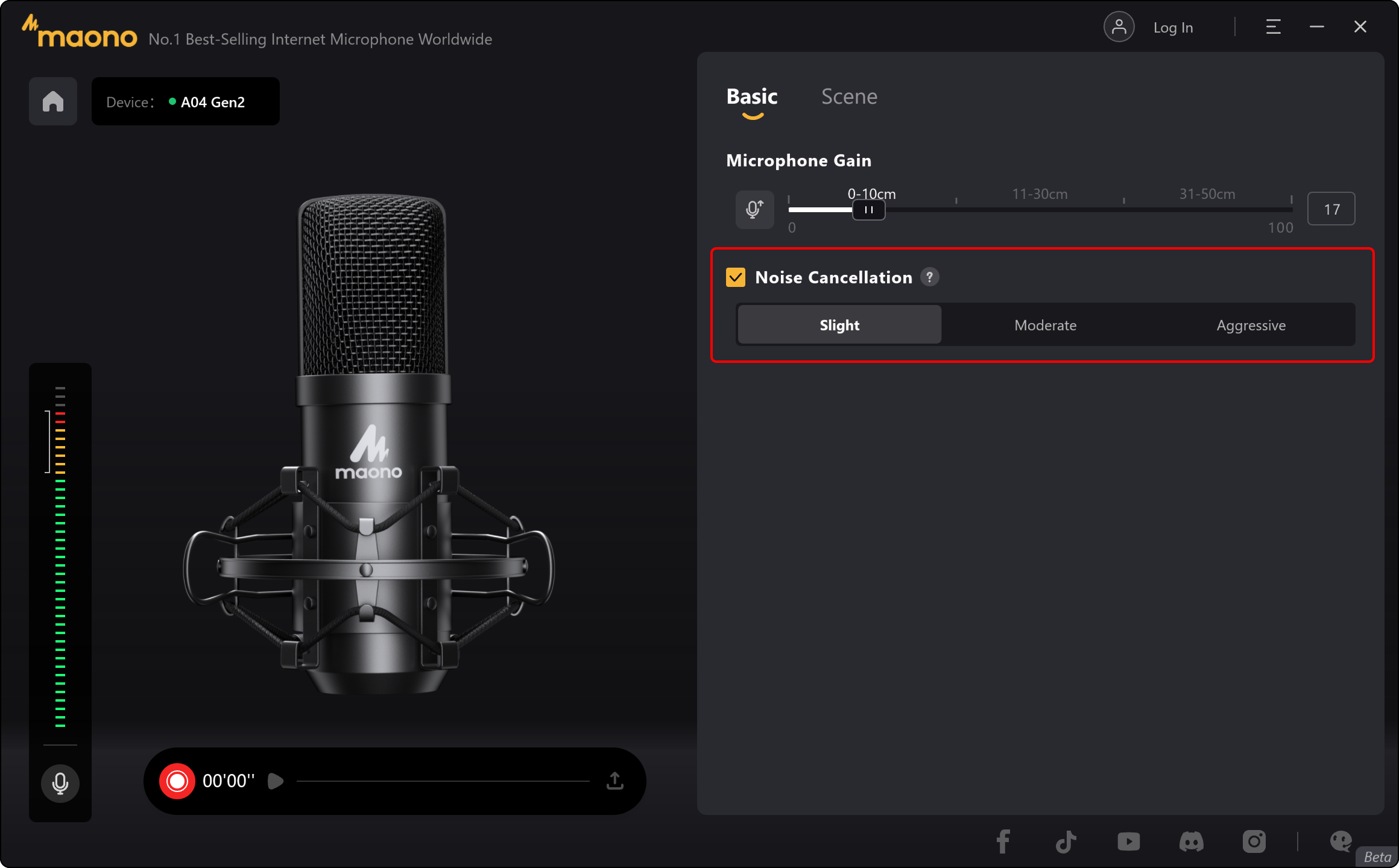Open the YouTube social link
The image size is (1399, 868).
[1129, 841]
